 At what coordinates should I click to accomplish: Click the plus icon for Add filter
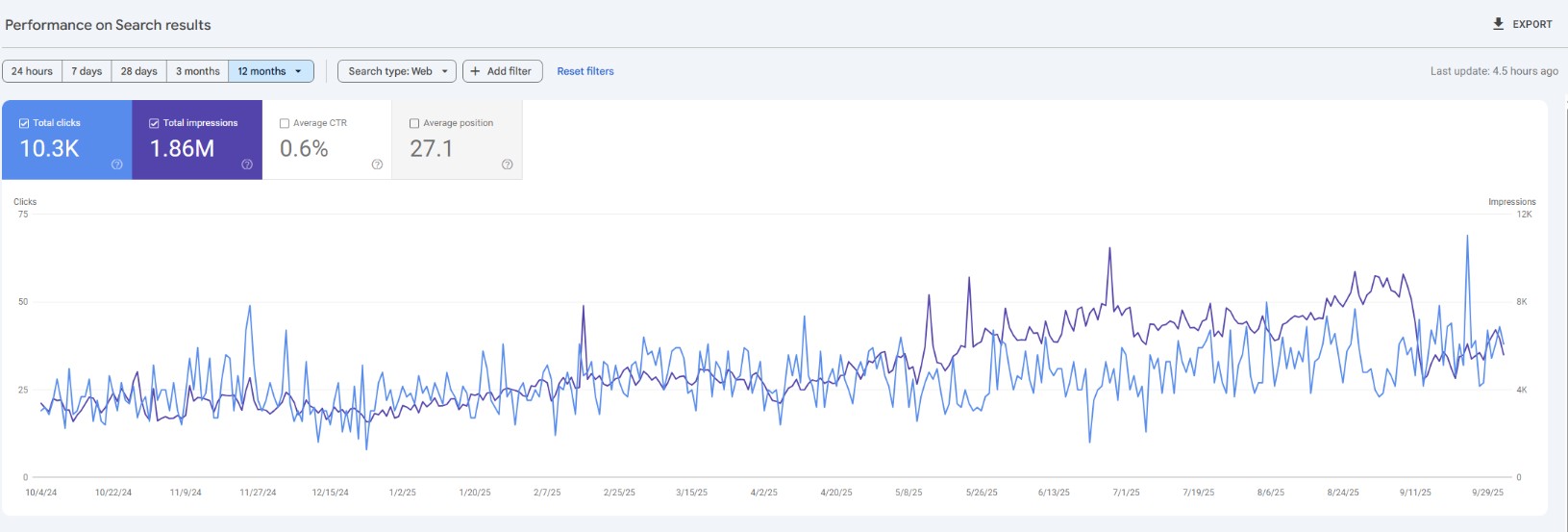[475, 71]
